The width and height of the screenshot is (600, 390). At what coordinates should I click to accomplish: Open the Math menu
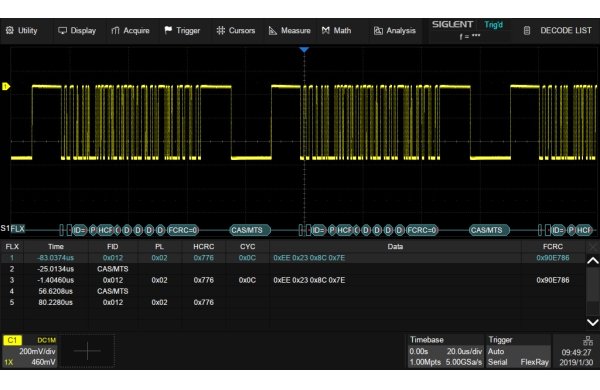tap(336, 31)
